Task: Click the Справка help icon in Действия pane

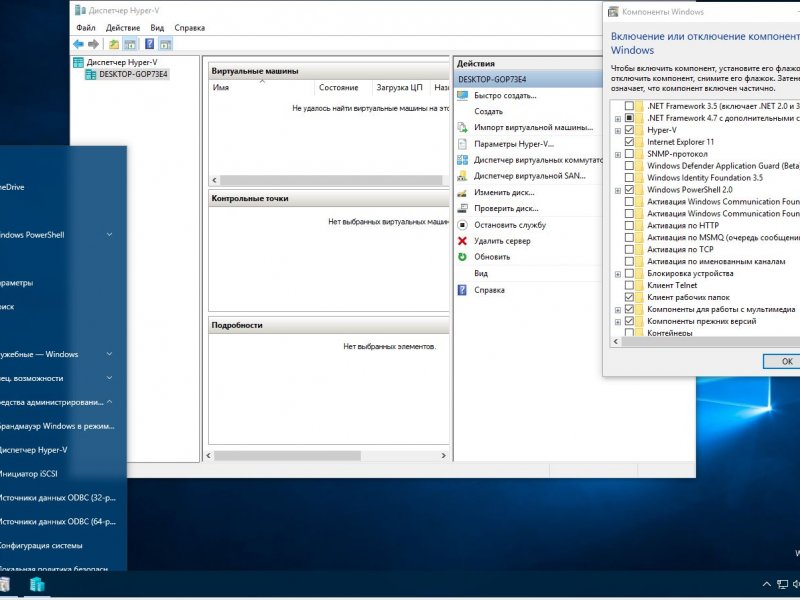Action: click(x=462, y=290)
